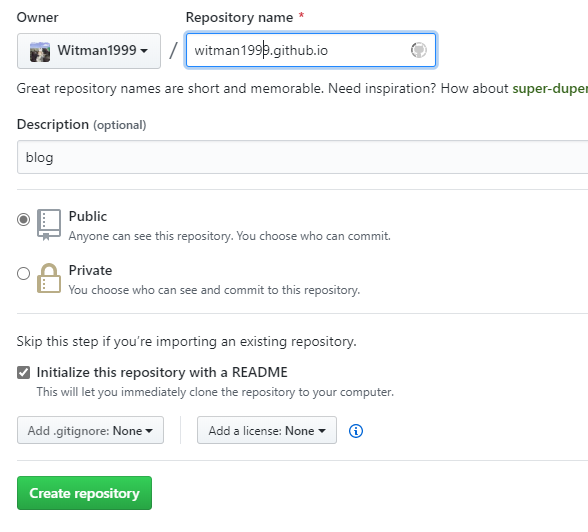Click the Initialize with a README label text
This screenshot has height=532, width=588.
click(x=162, y=372)
